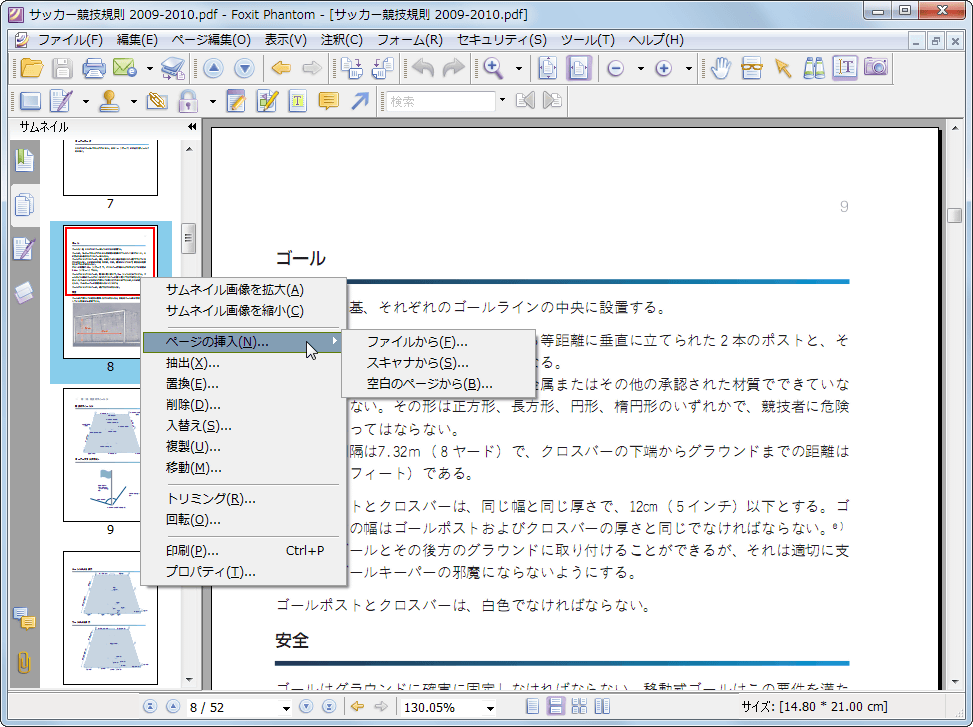
Task: Switch to single page layout view
Action: [532, 706]
